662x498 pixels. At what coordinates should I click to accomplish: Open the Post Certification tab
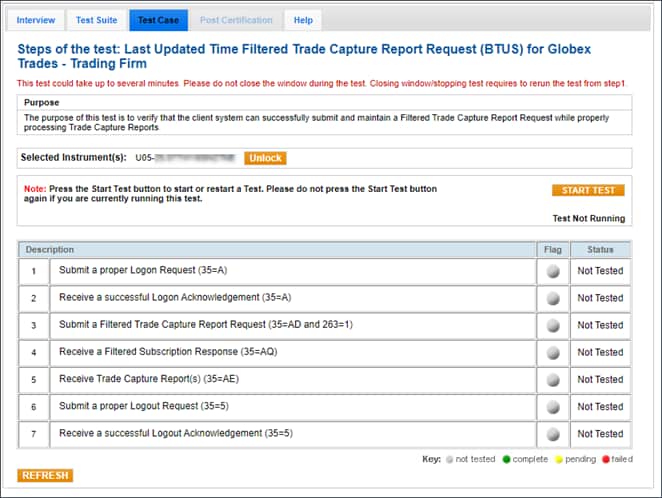235,20
